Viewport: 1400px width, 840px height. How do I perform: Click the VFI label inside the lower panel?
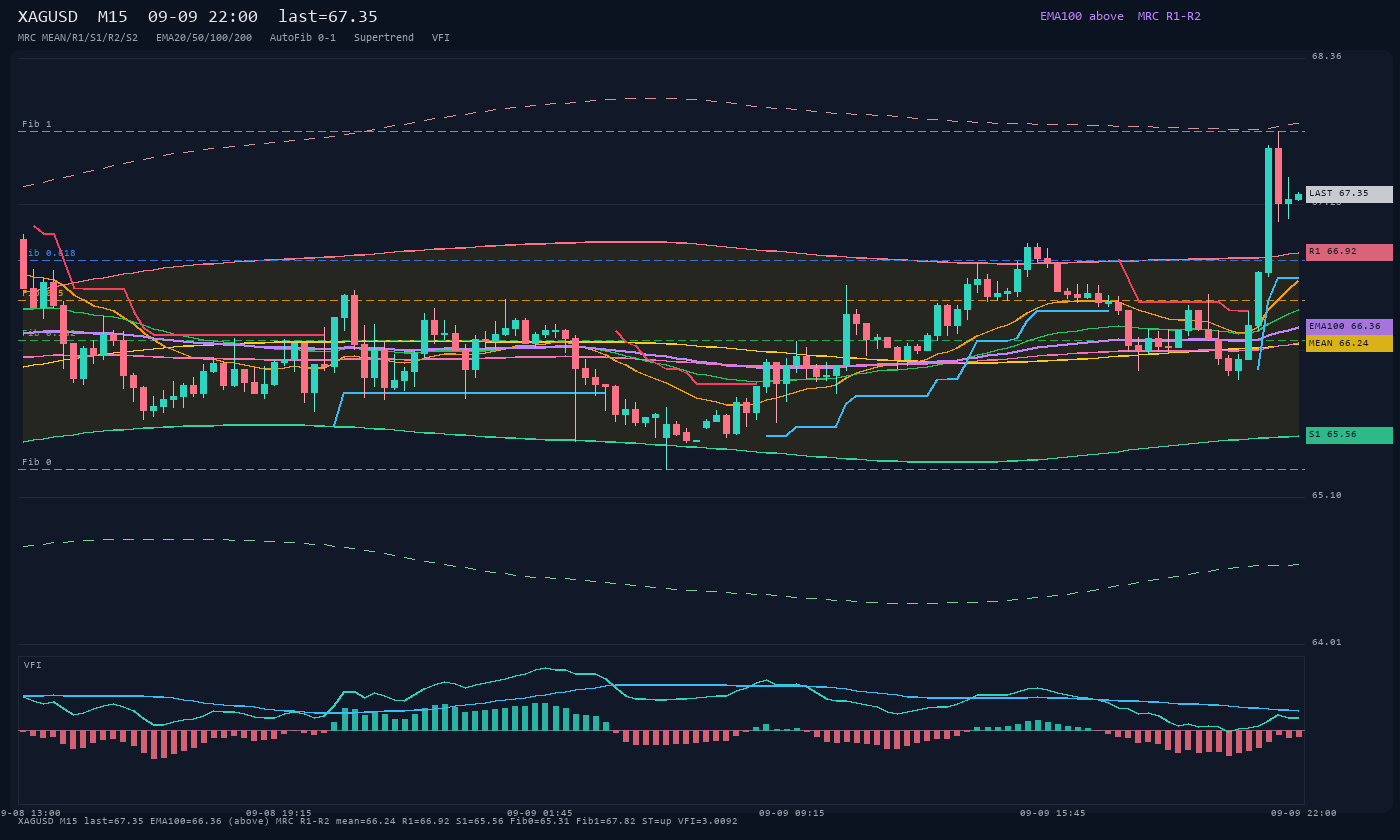[33, 665]
